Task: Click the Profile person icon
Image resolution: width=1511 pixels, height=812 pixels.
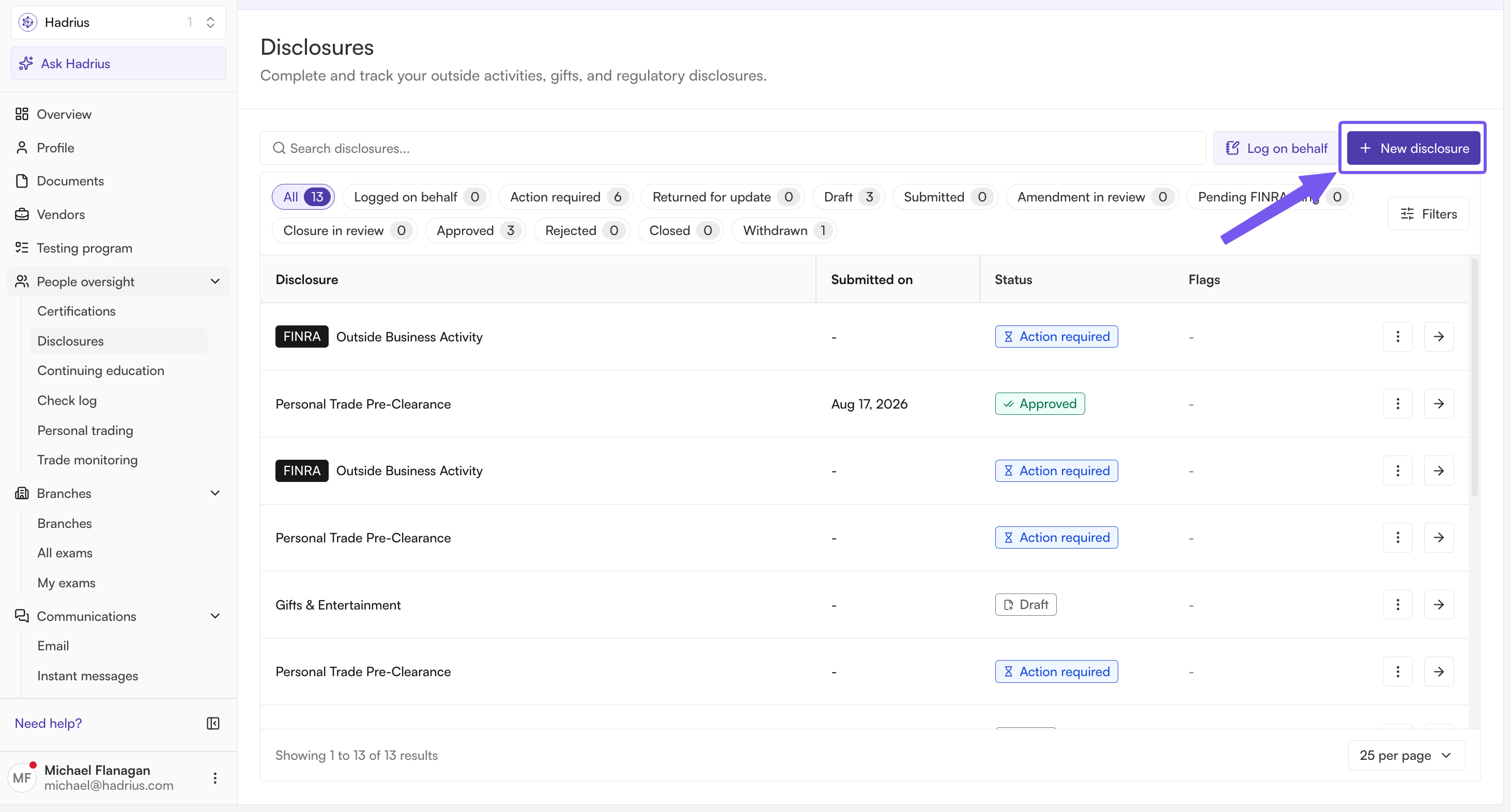Action: (x=22, y=147)
